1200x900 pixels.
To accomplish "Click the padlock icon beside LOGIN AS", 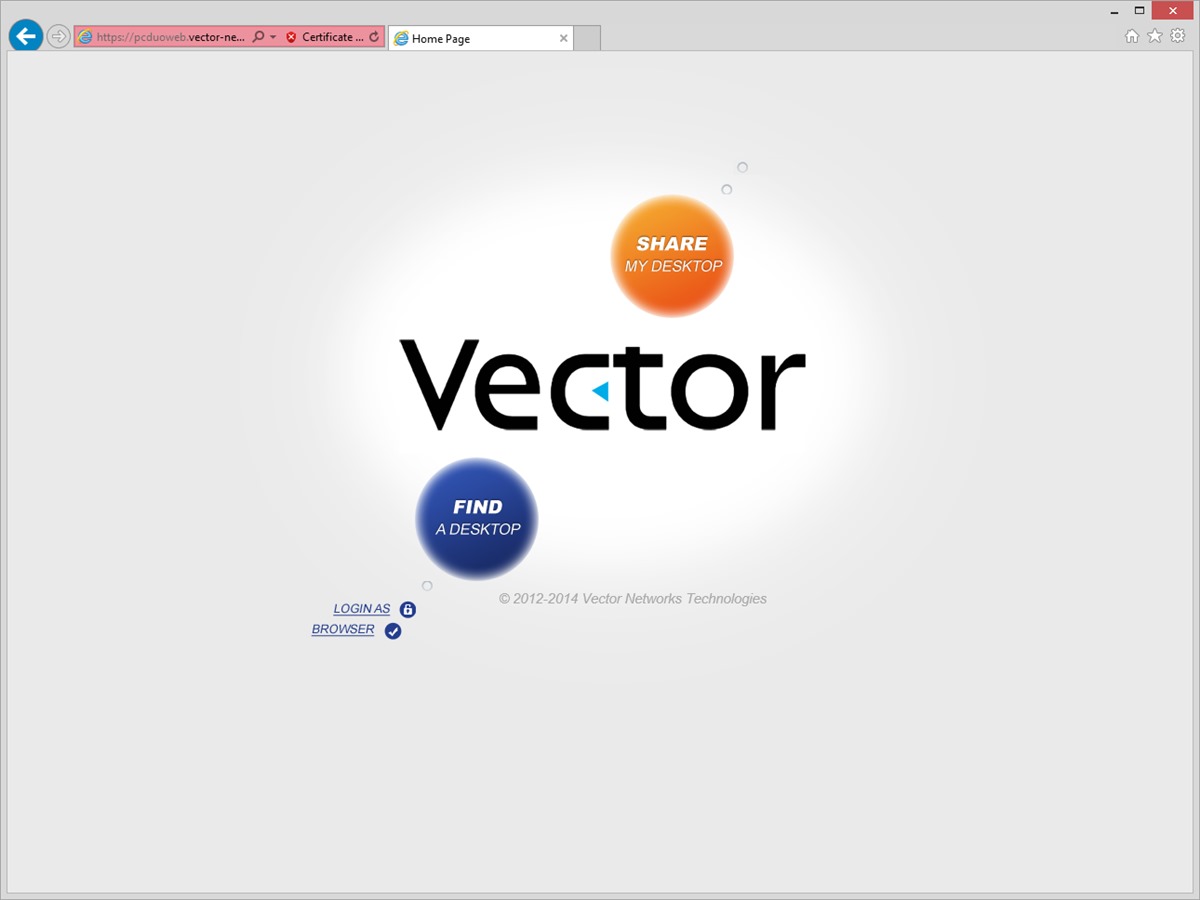I will pos(408,610).
